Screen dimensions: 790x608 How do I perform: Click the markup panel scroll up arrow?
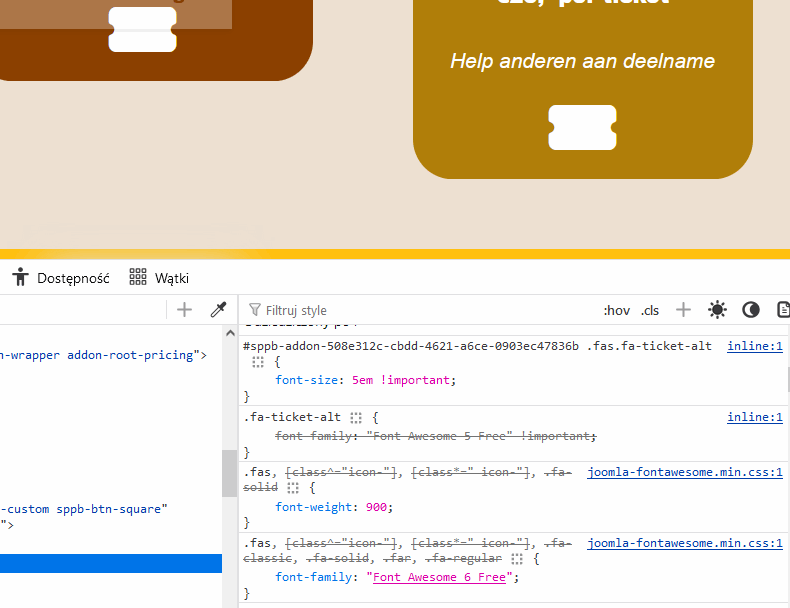click(x=229, y=332)
